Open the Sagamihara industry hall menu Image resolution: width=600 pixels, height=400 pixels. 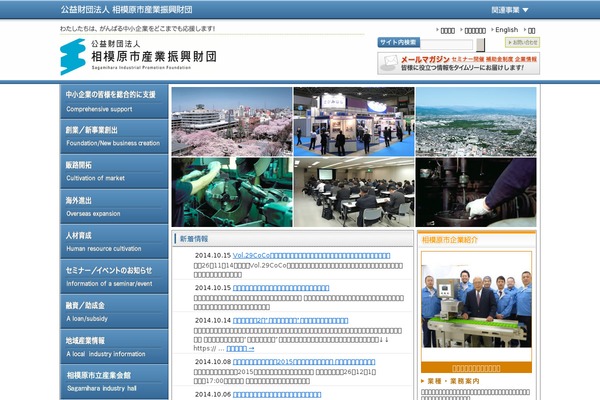[x=114, y=382]
